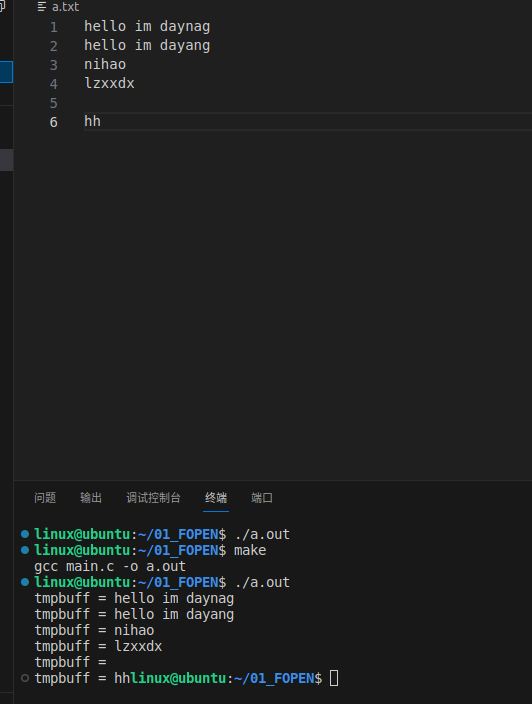Click blue dot beside second ./a.out command

(25, 582)
